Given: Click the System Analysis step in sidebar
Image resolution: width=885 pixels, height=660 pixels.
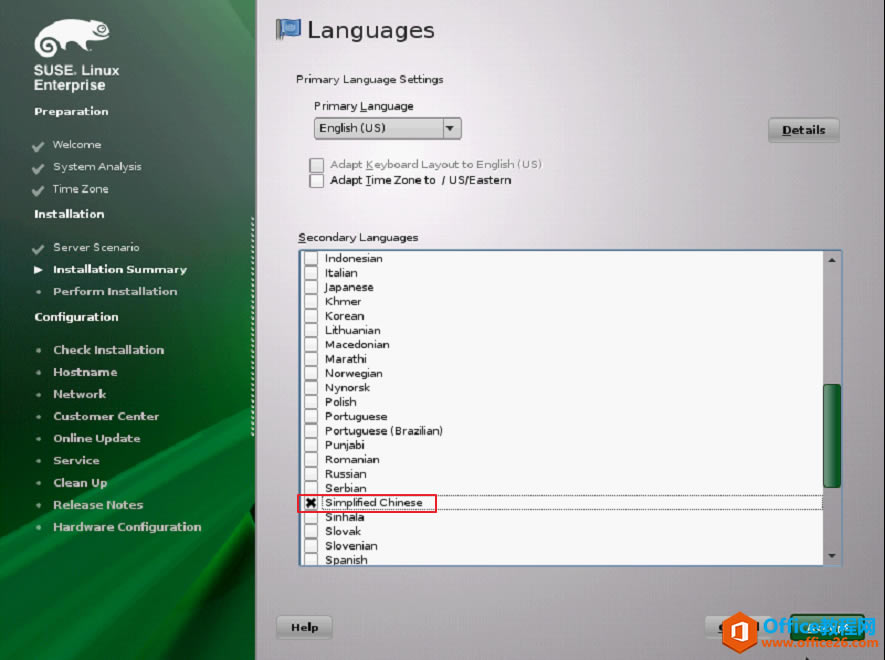Looking at the screenshot, I should (97, 167).
